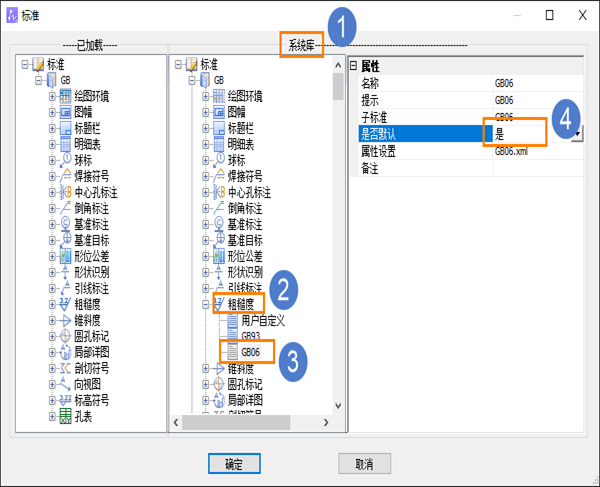The image size is (600, 487).
Task: Click the 焊接符号 icon in the 已加载 tree
Action: 65,176
